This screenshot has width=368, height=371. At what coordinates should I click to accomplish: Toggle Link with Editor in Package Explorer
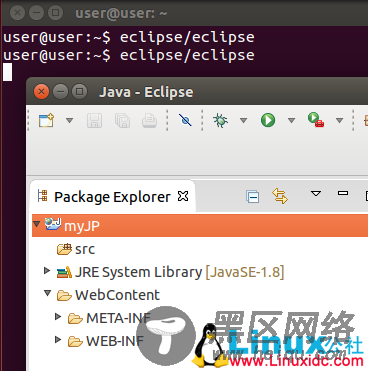tap(280, 196)
